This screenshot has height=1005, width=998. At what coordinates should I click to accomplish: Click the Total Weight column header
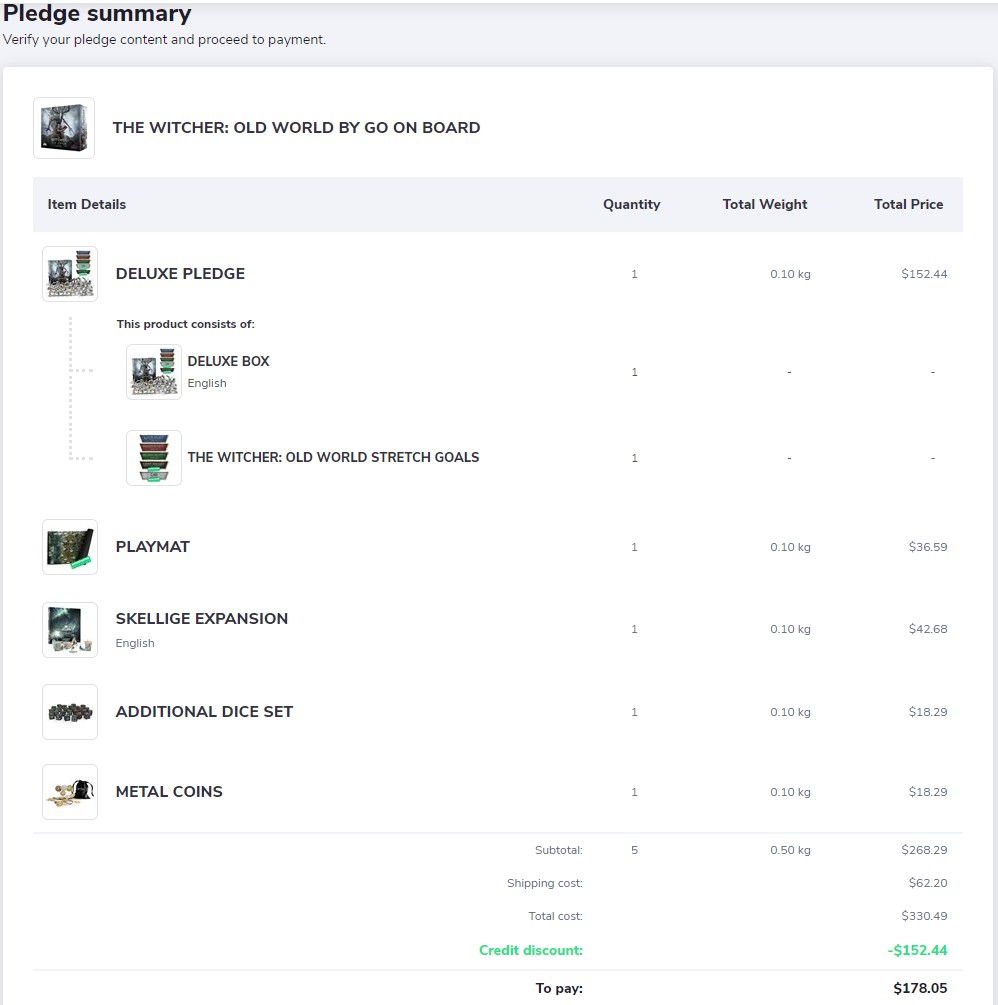coord(765,204)
